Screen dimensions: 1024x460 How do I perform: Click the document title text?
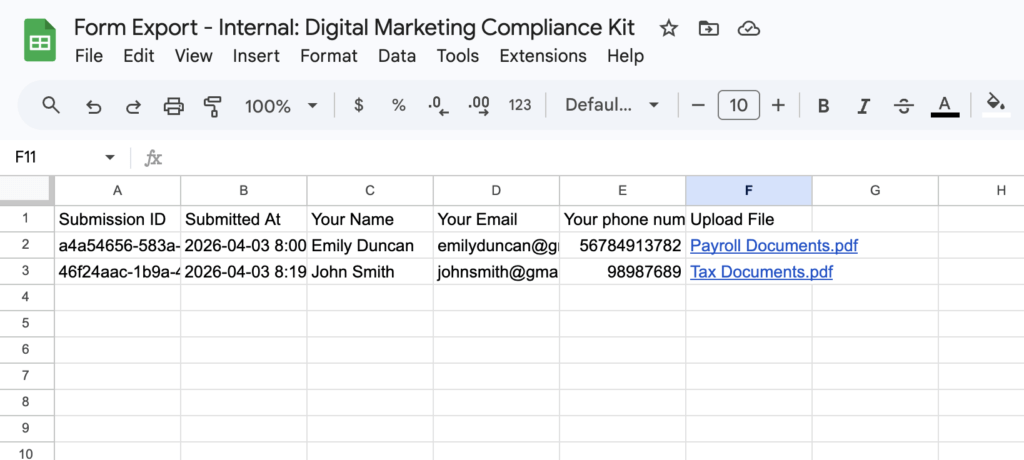(x=354, y=28)
